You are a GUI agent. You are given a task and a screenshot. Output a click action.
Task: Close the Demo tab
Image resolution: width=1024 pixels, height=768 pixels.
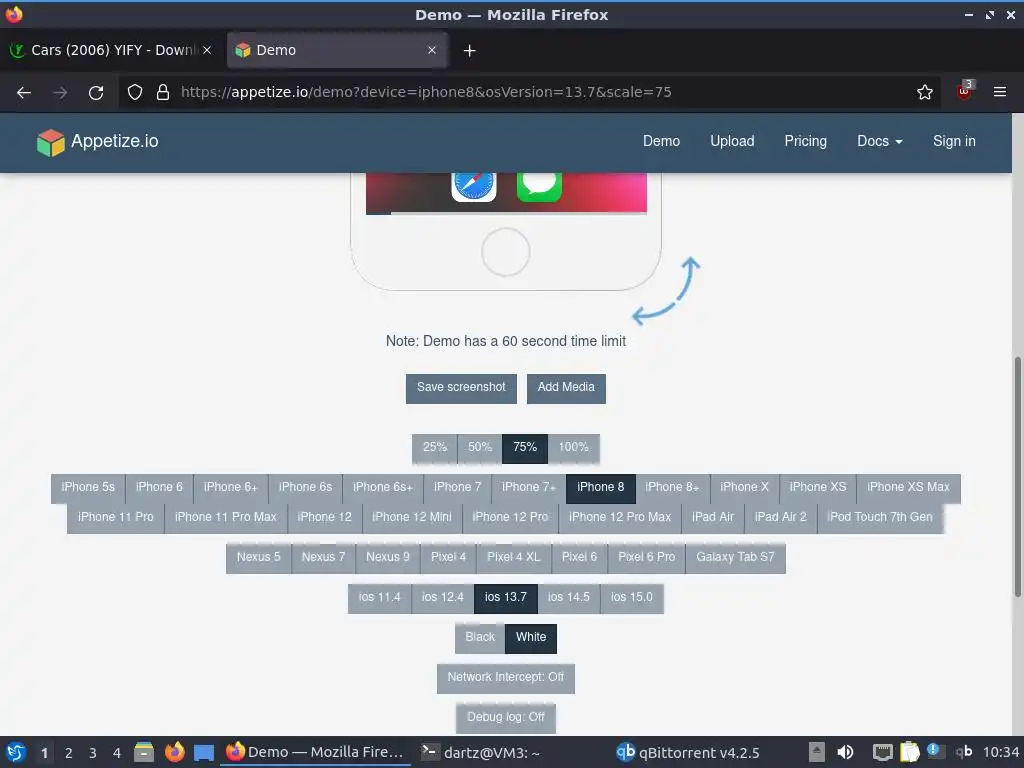432,50
